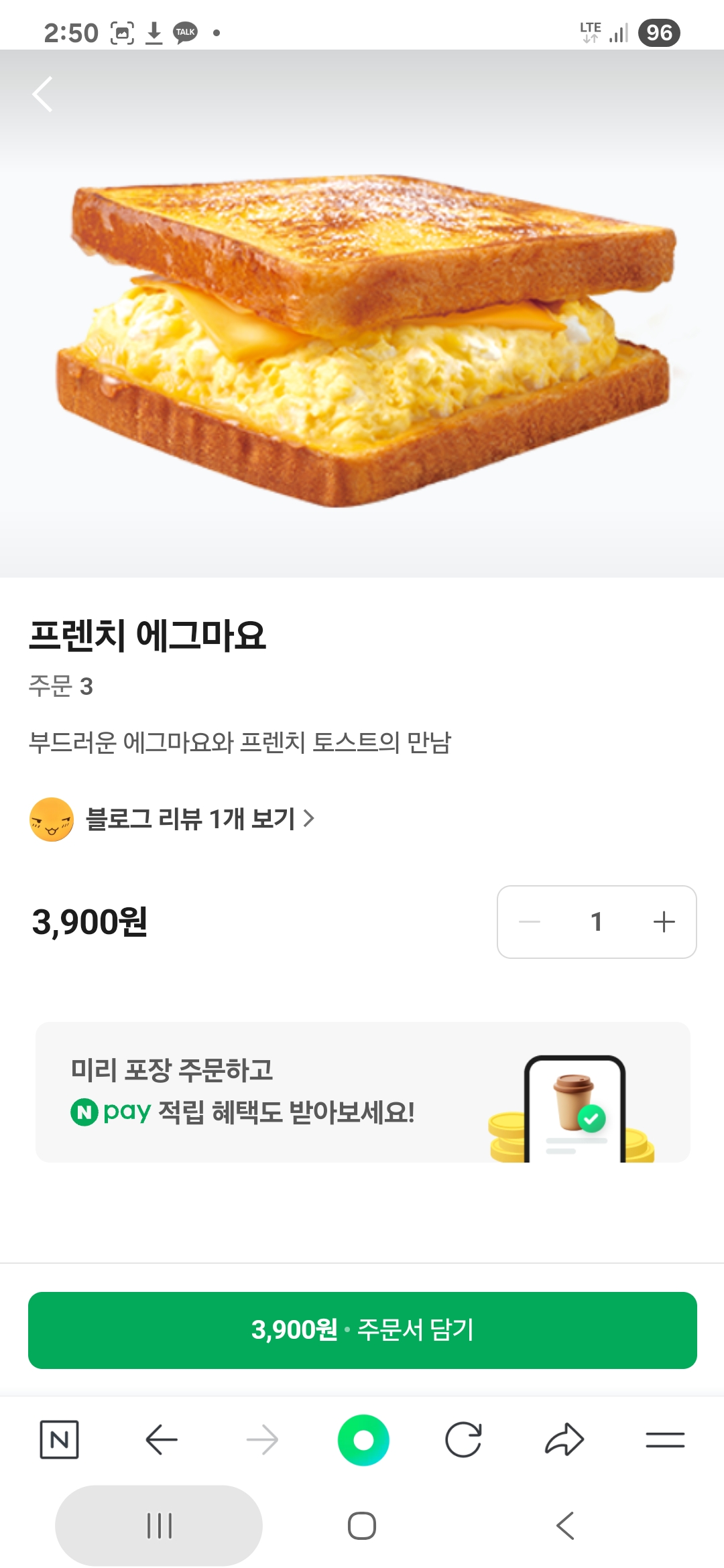Increase quantity with the plus button

pyautogui.click(x=664, y=922)
